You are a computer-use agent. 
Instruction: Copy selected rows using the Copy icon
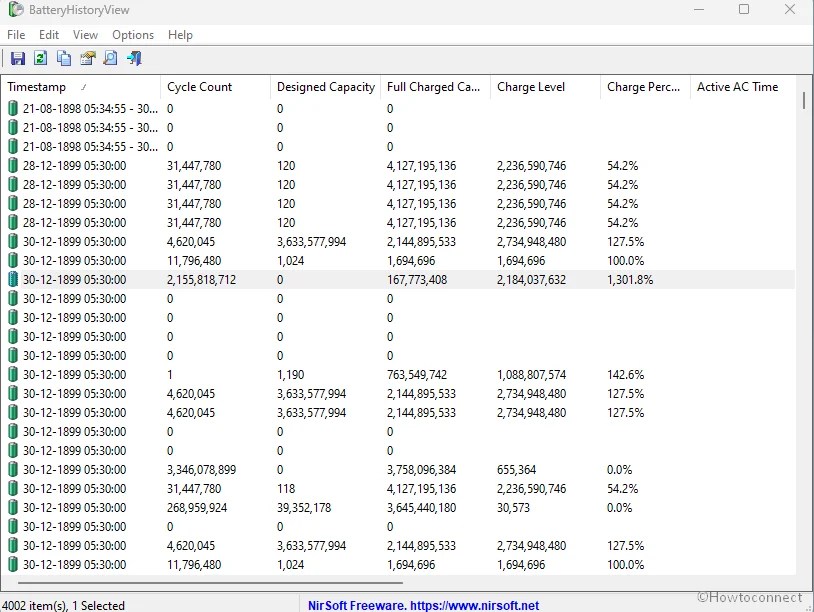point(62,58)
